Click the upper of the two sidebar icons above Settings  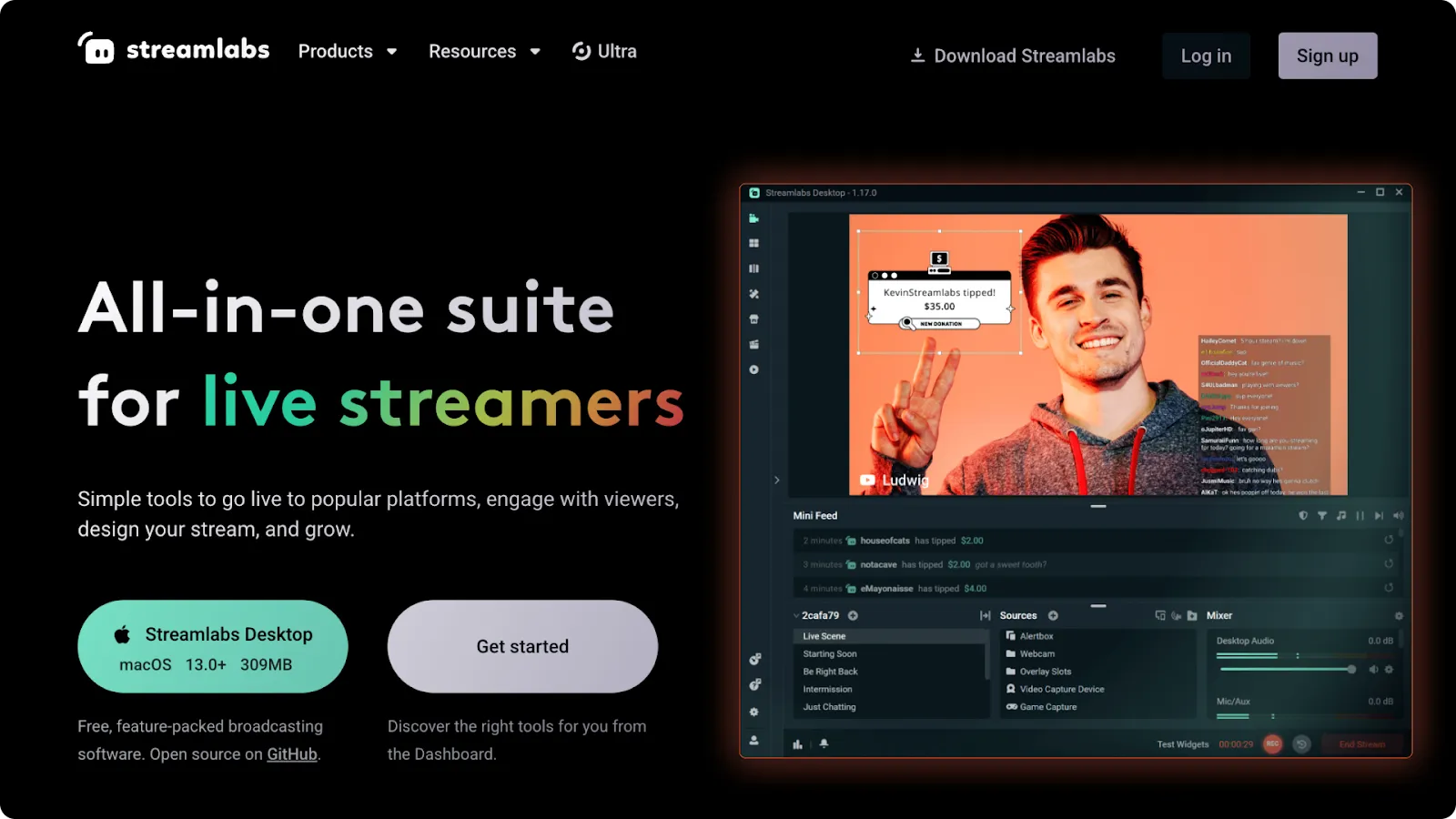[x=754, y=659]
